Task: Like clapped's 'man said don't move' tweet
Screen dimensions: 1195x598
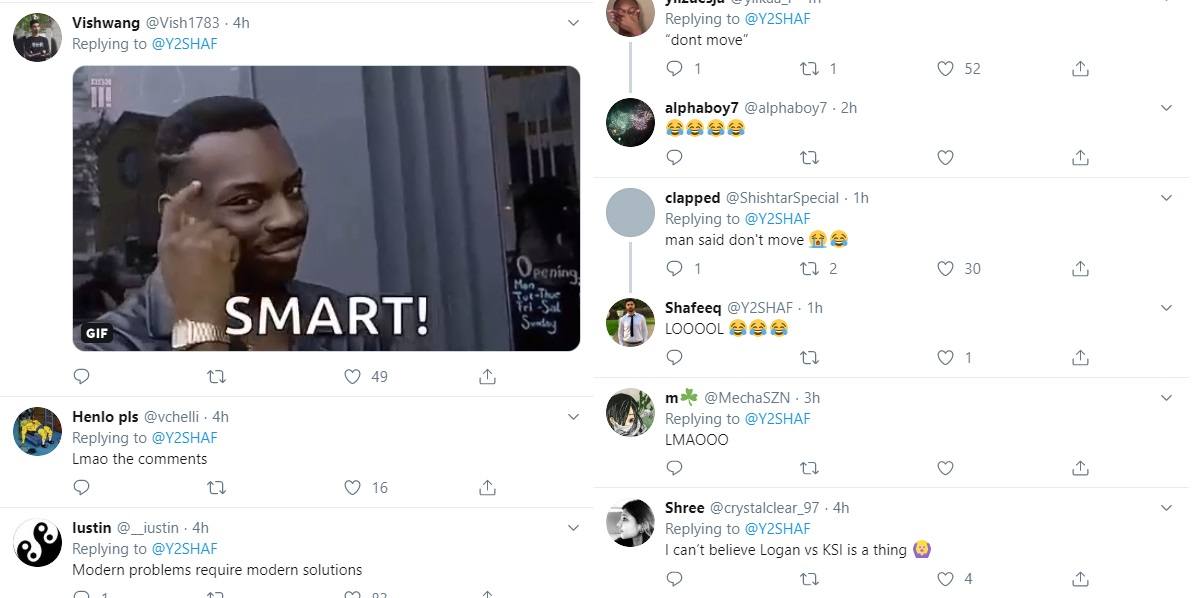Action: click(x=945, y=268)
